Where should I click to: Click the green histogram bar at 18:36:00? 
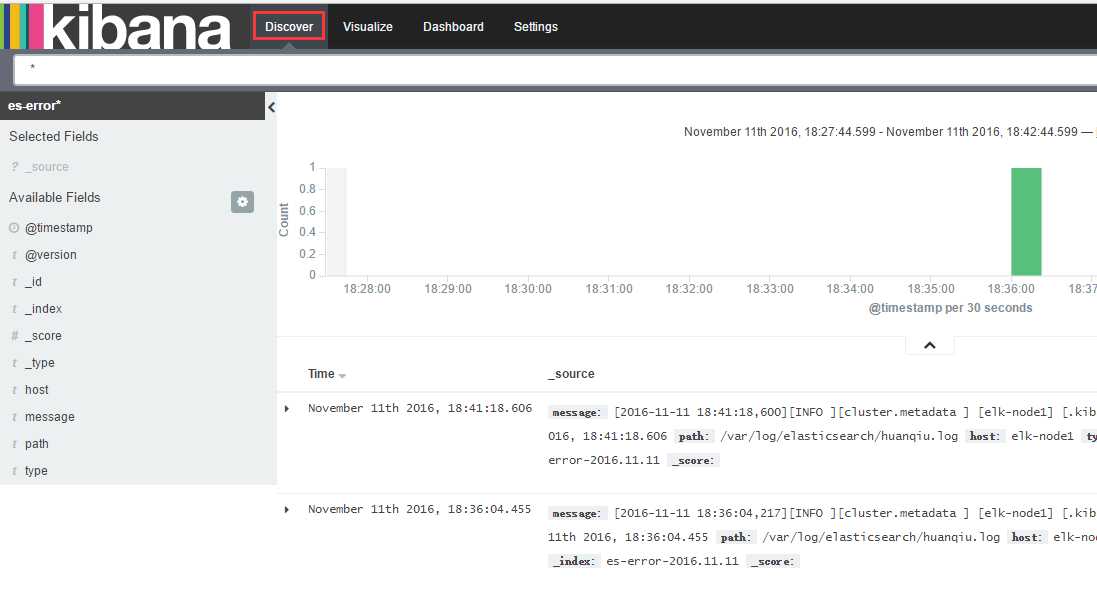coord(1026,222)
